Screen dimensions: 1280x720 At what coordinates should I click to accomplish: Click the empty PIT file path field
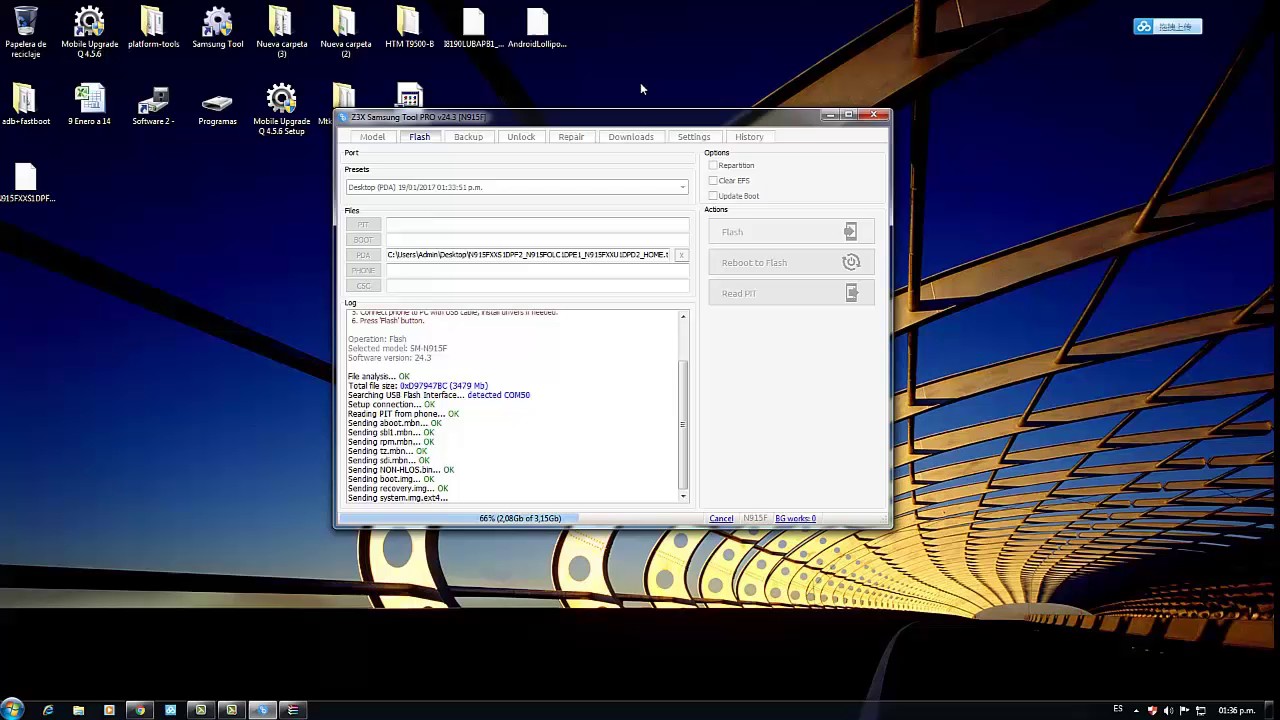click(537, 224)
